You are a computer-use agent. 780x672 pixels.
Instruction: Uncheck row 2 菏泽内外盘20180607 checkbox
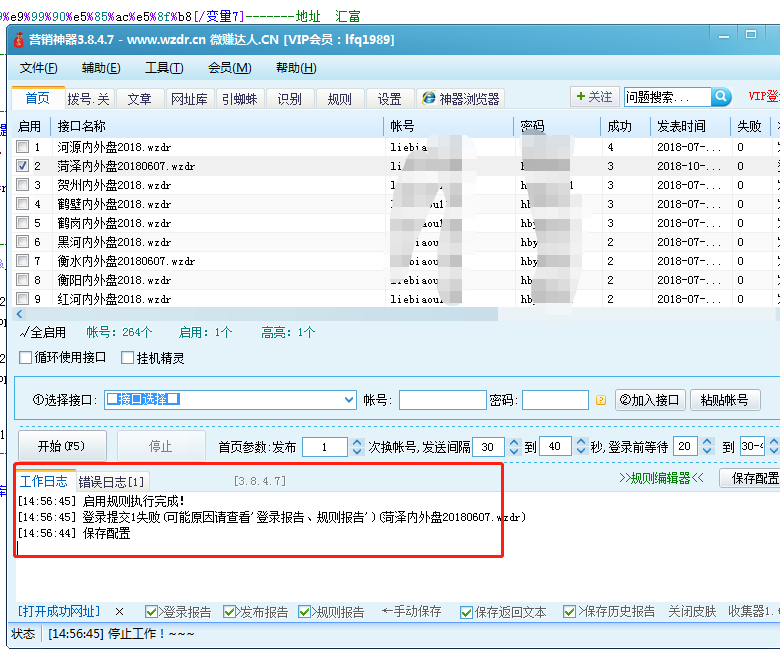[22, 166]
